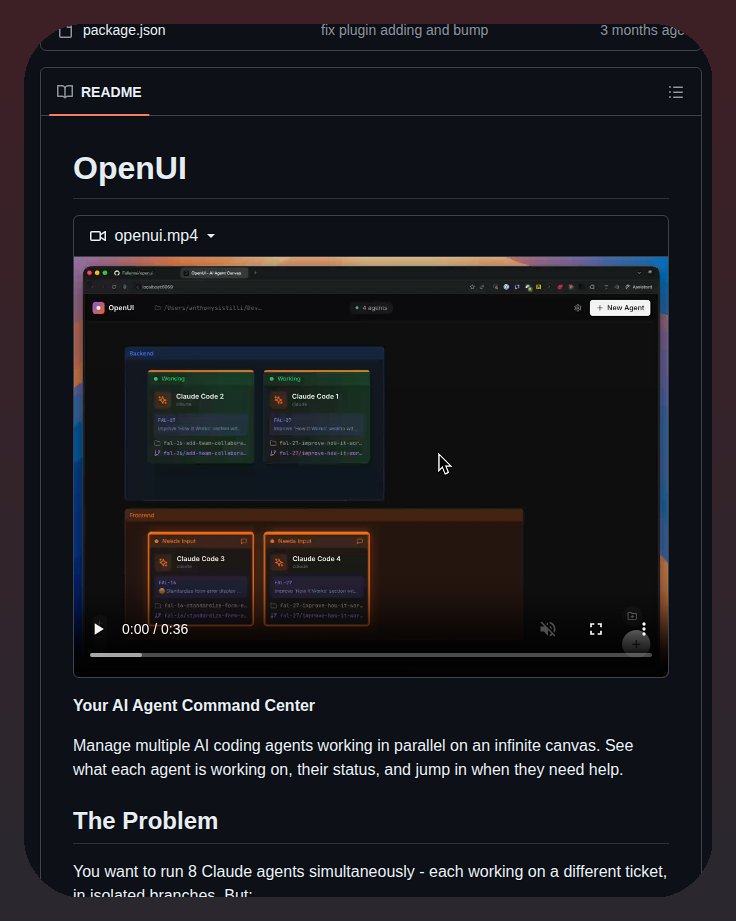Click the chat icon on Claude Code 3 card
Viewport: 736px width, 921px height.
tap(244, 541)
